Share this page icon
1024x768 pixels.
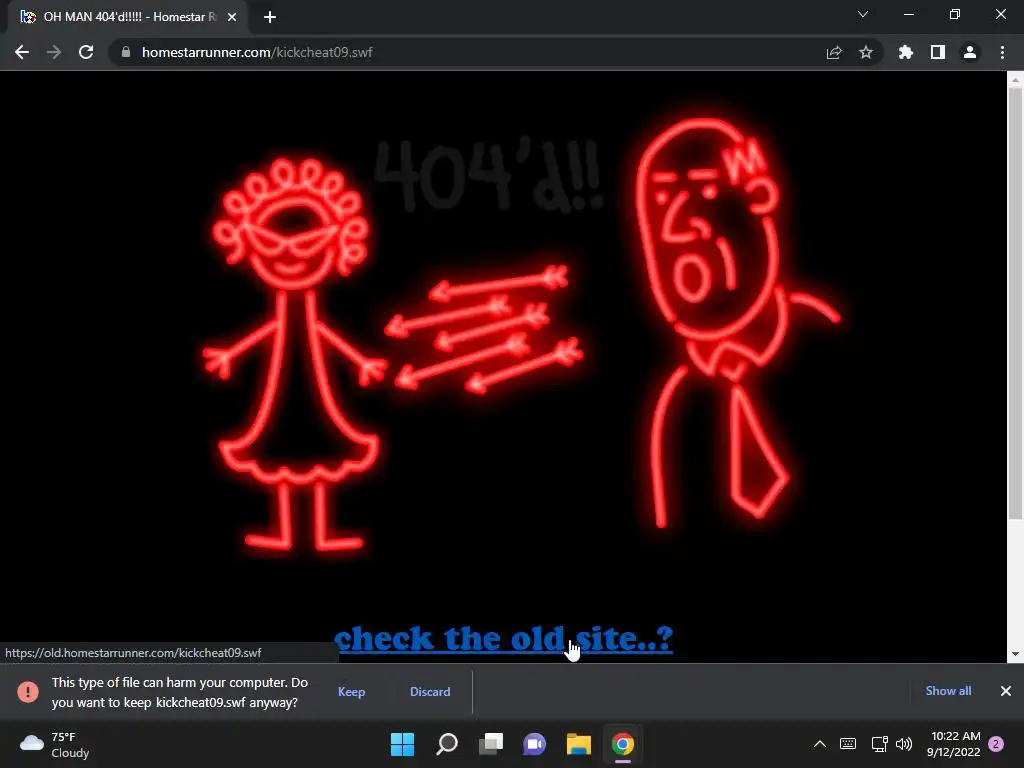click(834, 52)
